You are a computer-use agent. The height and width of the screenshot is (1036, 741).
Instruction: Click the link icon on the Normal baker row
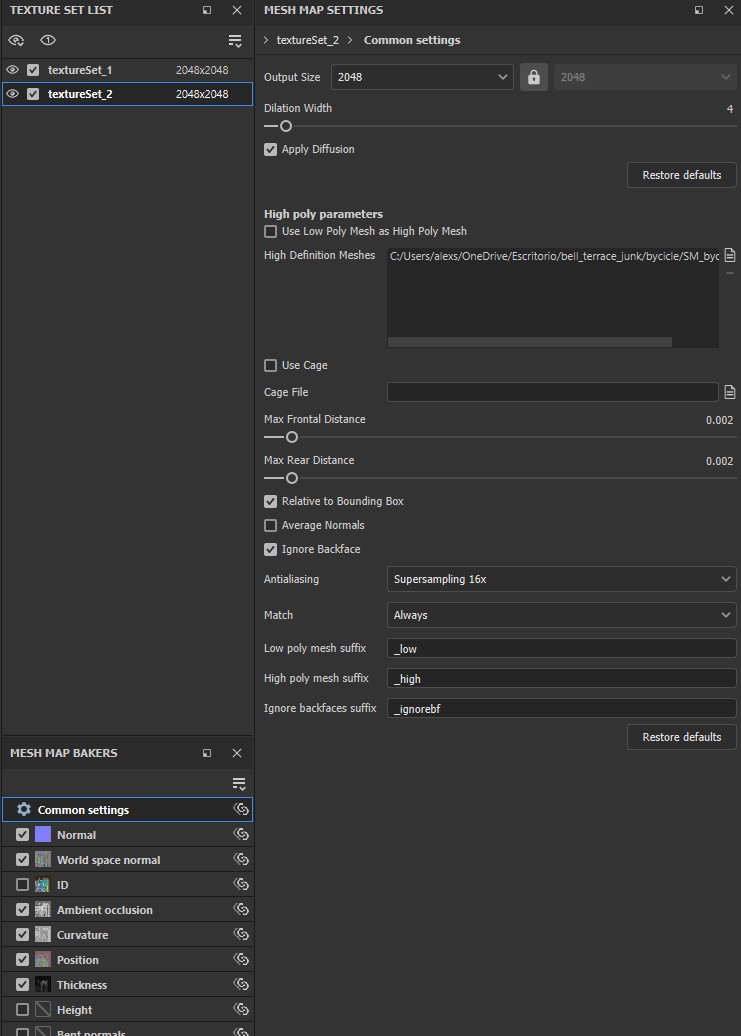pos(241,834)
